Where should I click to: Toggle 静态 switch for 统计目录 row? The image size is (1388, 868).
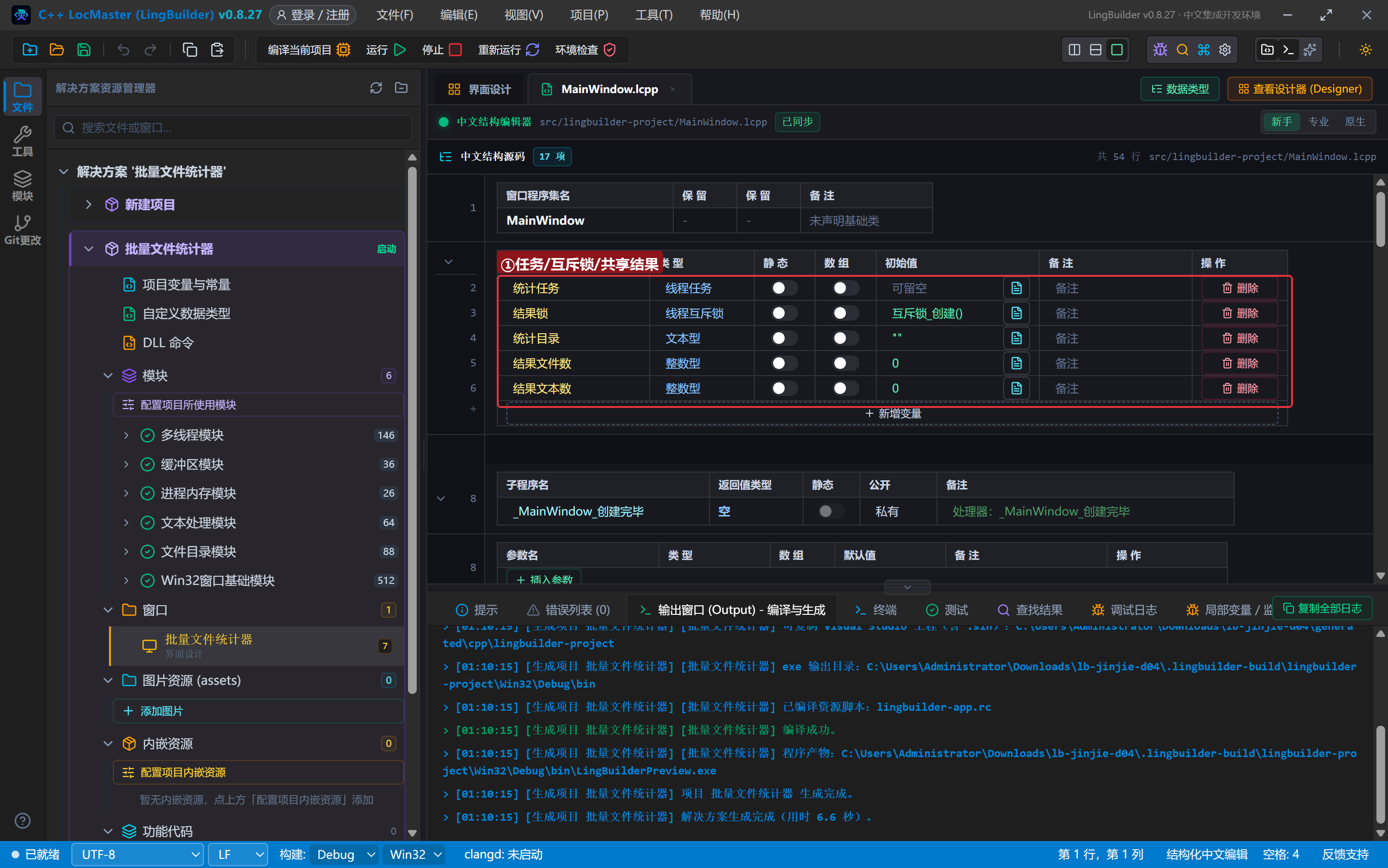[784, 338]
